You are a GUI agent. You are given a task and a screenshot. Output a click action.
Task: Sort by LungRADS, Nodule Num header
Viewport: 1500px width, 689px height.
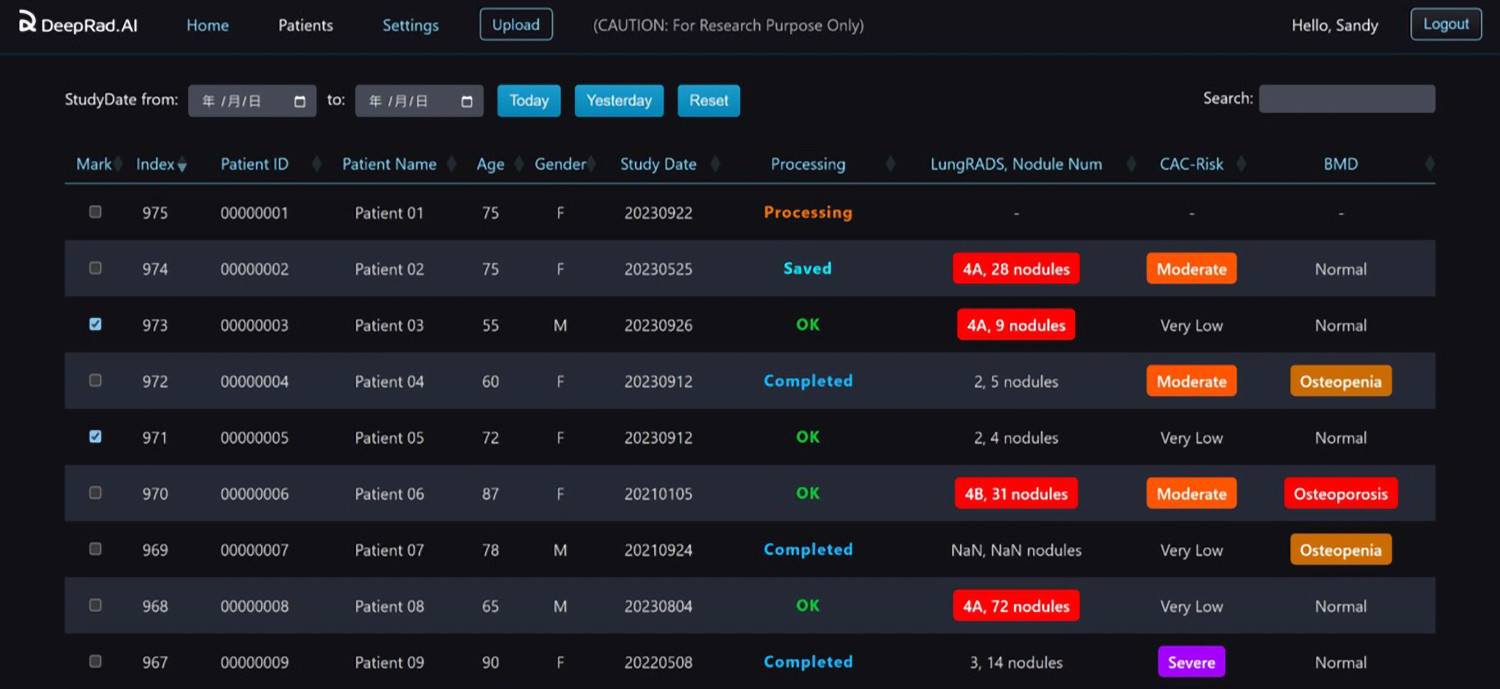[1016, 164]
